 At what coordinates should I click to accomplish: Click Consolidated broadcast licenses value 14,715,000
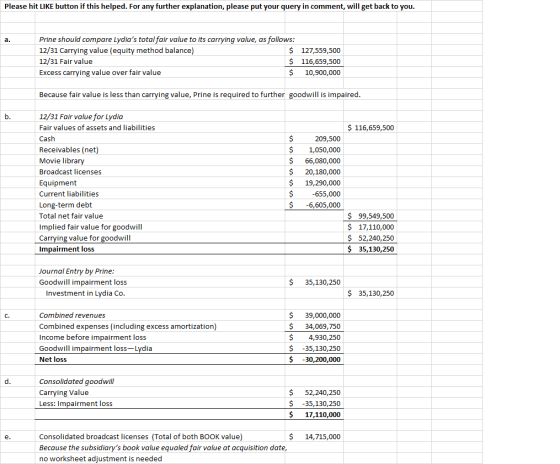pyautogui.click(x=314, y=436)
